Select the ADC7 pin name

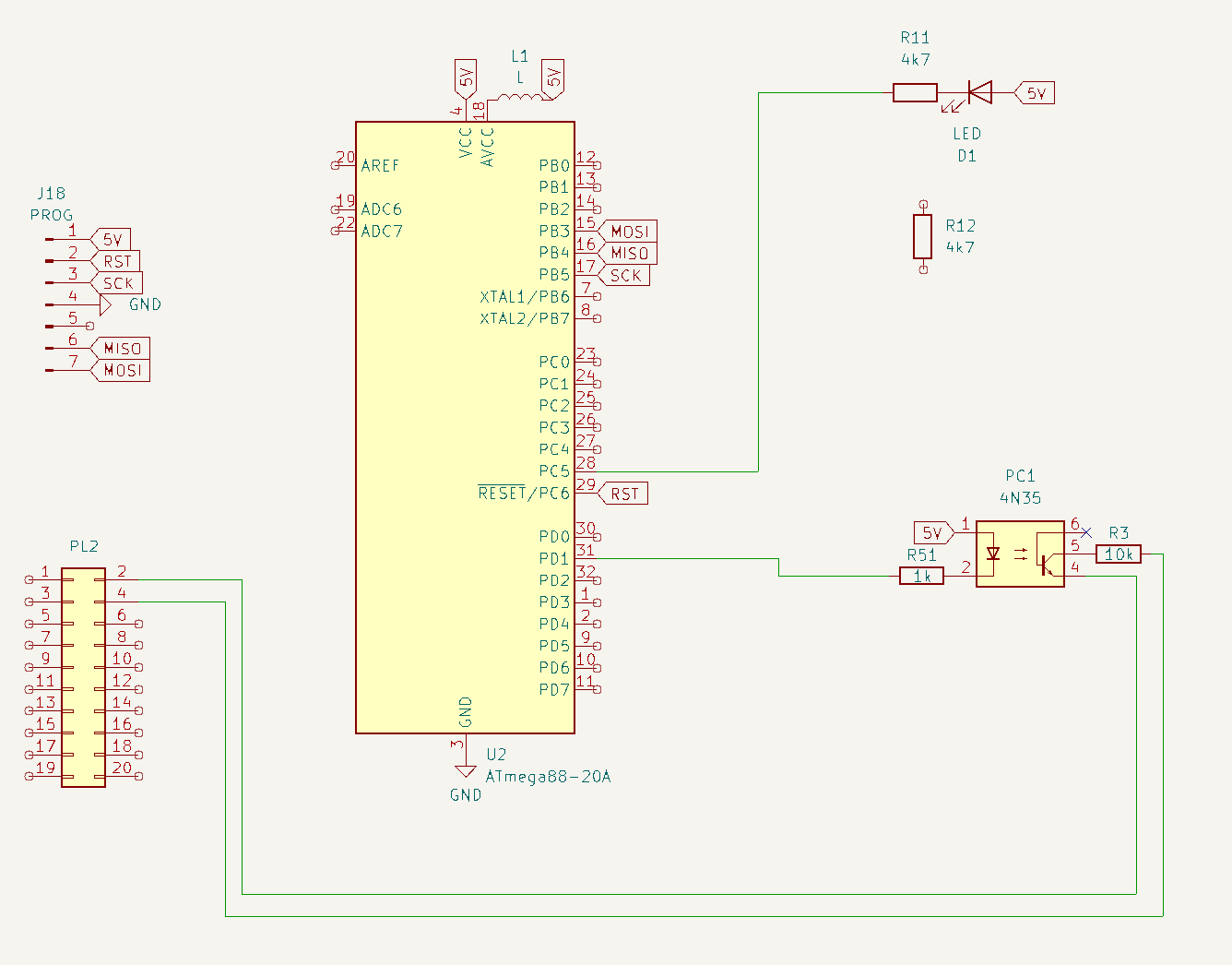click(381, 232)
